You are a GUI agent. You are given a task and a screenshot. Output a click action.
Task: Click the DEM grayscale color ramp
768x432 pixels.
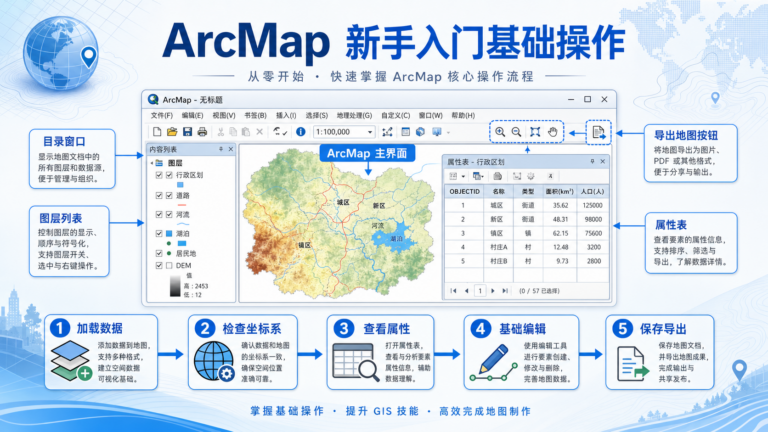pyautogui.click(x=175, y=286)
